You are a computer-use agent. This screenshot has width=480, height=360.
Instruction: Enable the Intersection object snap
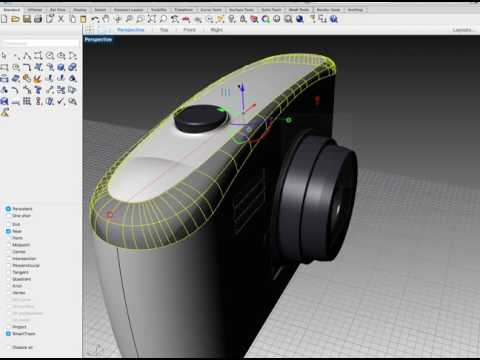tap(8, 258)
